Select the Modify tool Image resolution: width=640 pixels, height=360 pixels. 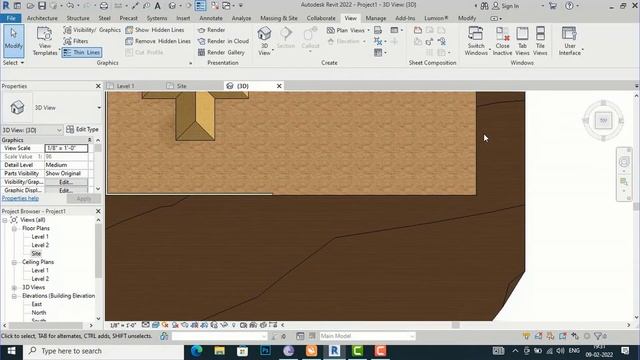(x=13, y=40)
